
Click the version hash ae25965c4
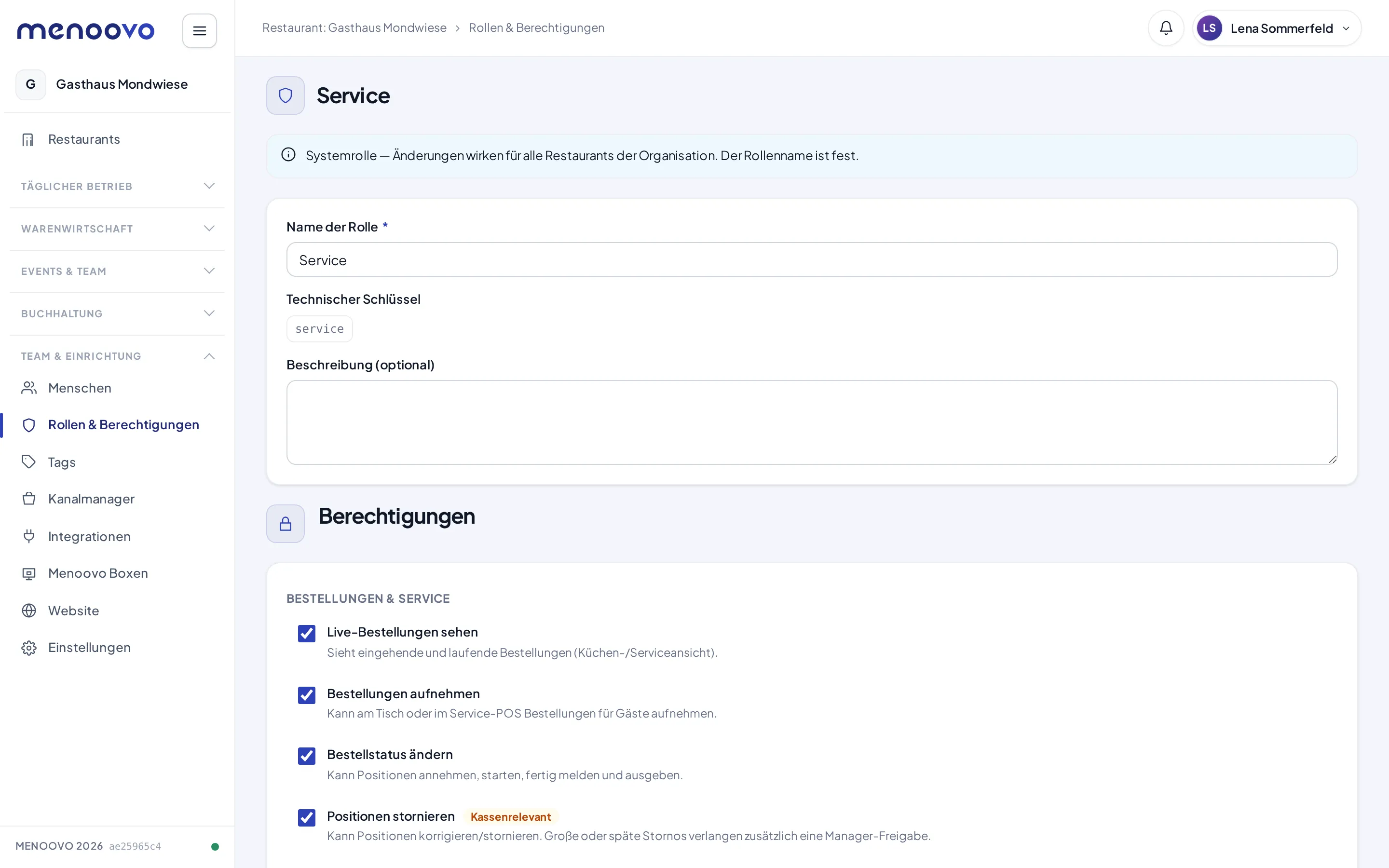135,847
